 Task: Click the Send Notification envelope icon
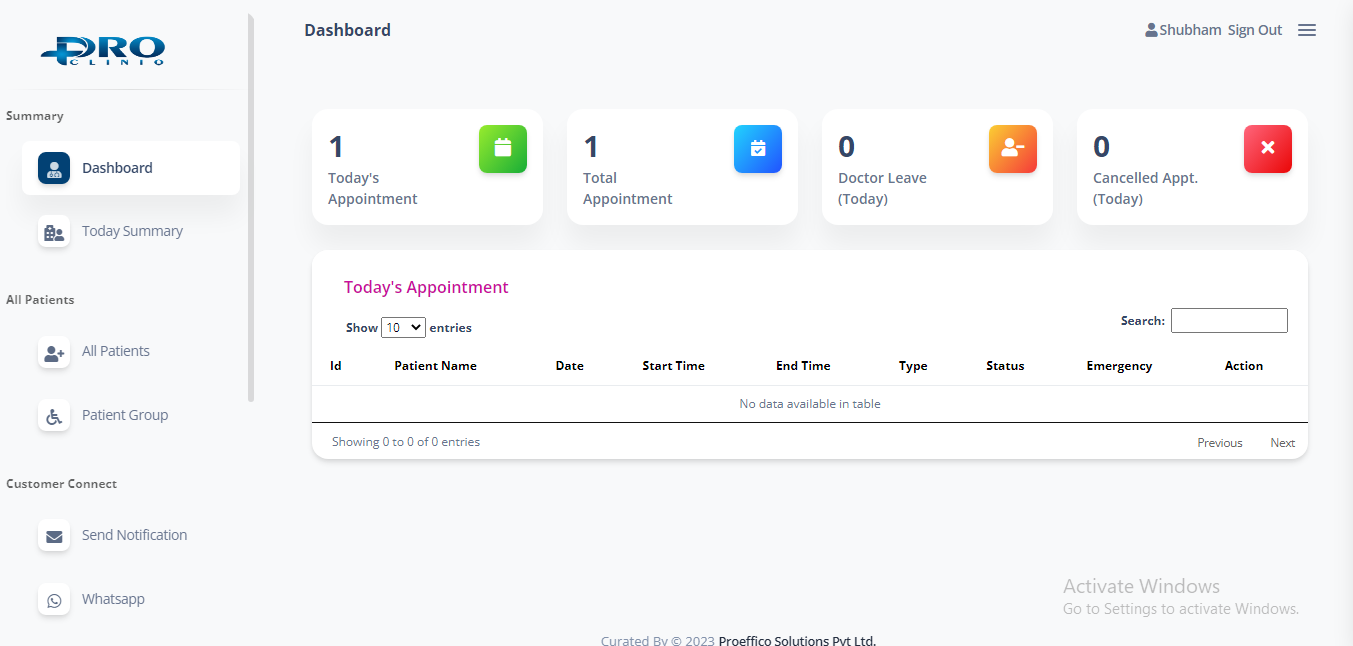(x=54, y=536)
